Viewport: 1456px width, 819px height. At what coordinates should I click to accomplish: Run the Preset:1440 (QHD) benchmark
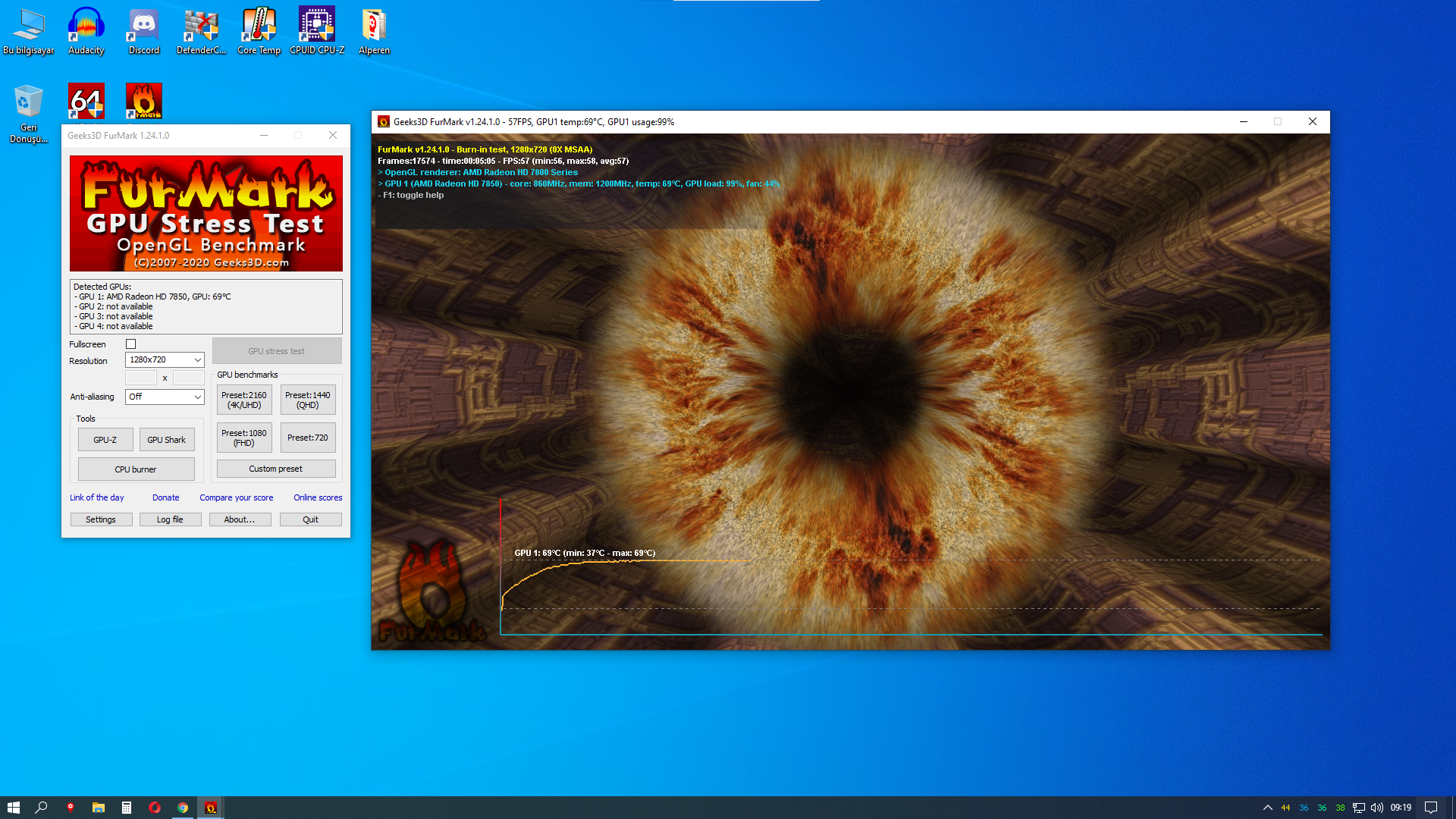pos(308,400)
